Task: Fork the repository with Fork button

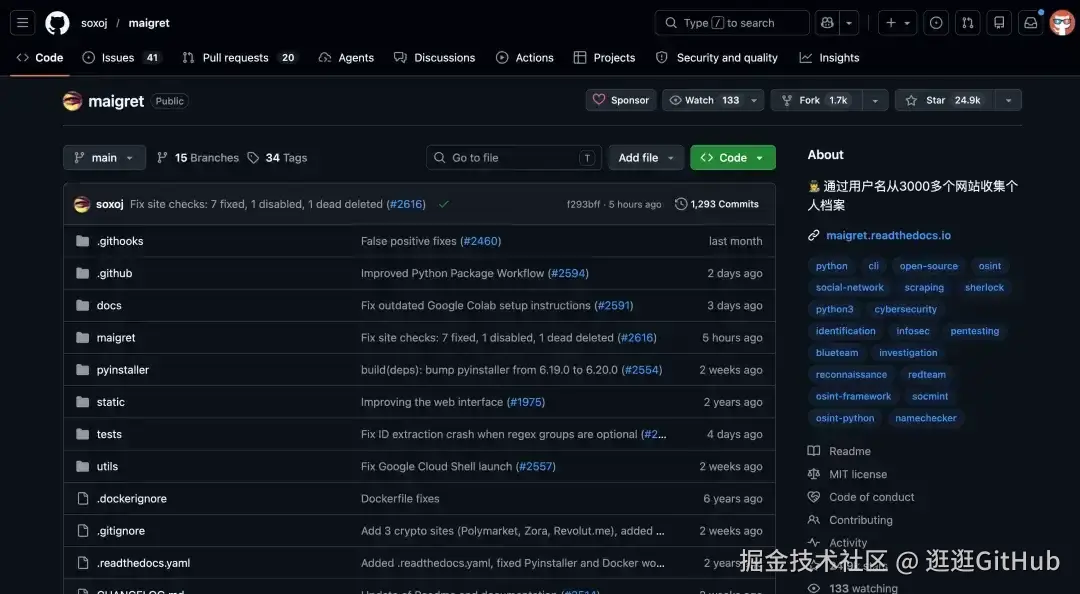Action: coord(817,101)
